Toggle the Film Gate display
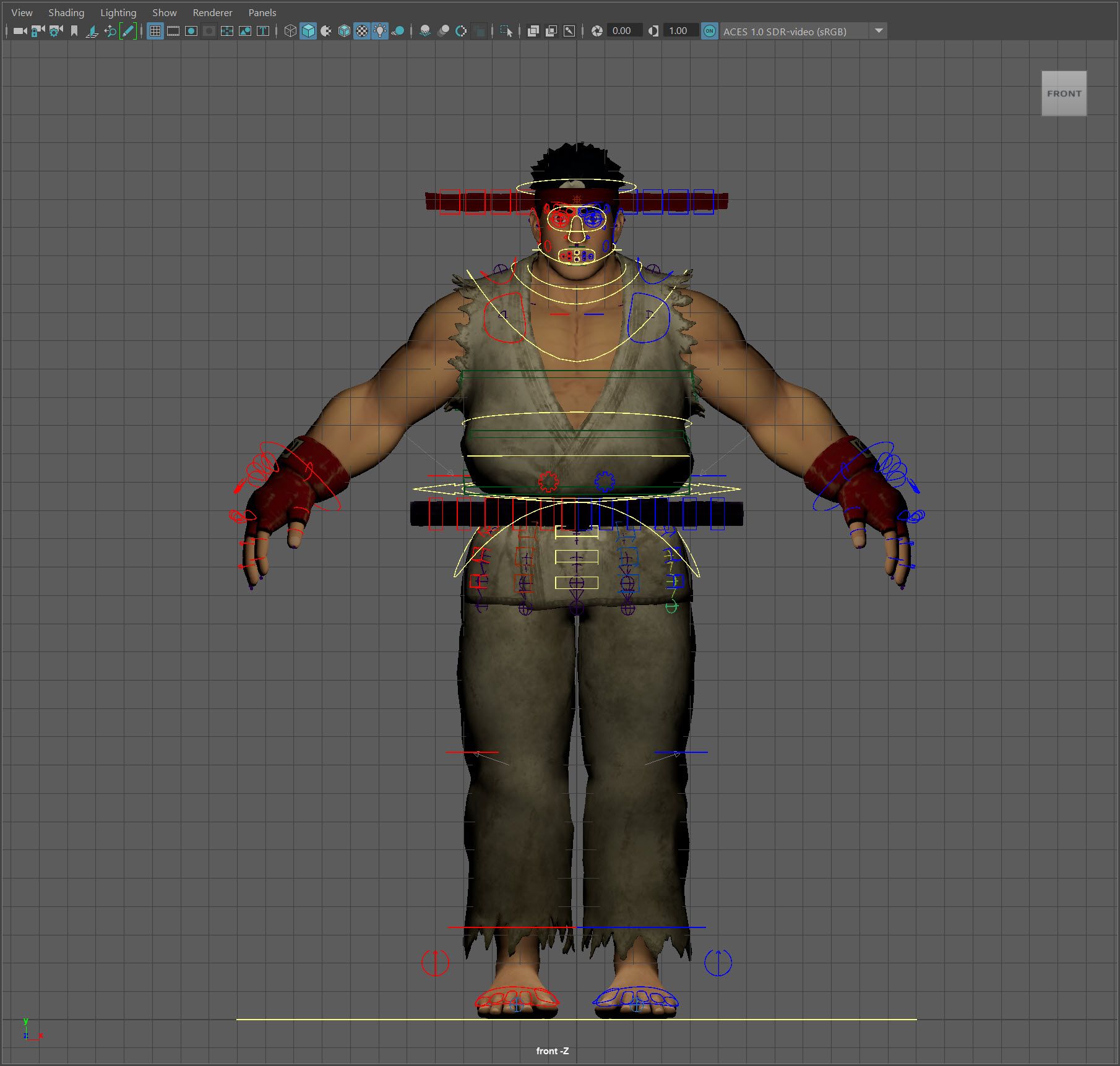The height and width of the screenshot is (1066, 1120). point(173,31)
